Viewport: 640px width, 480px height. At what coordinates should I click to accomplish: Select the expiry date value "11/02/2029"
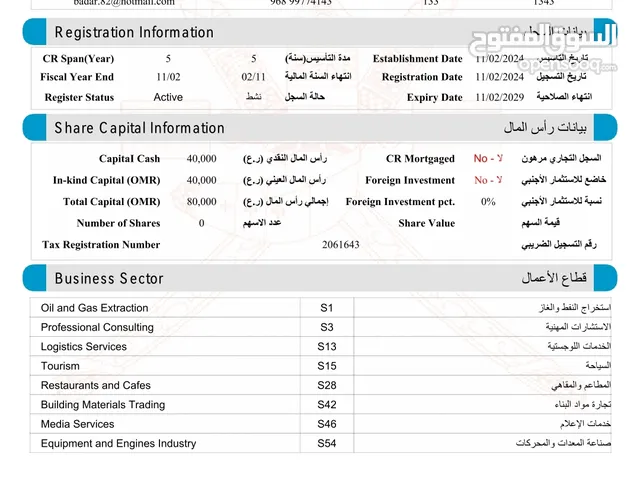(500, 97)
